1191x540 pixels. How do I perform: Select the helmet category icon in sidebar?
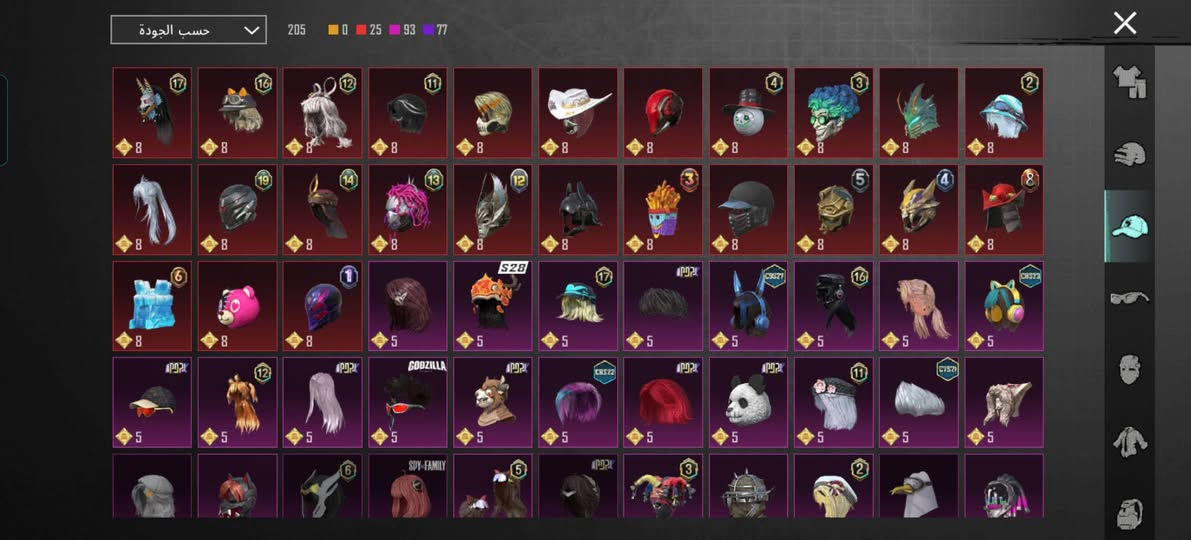click(1129, 154)
